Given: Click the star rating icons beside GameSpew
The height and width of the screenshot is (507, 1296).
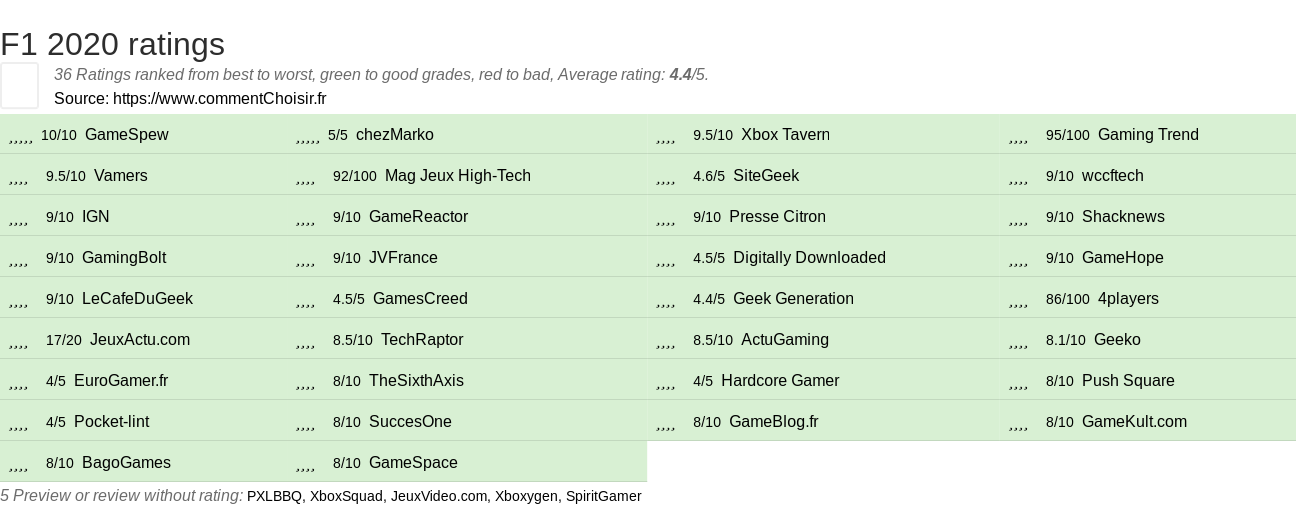Looking at the screenshot, I should click(21, 136).
